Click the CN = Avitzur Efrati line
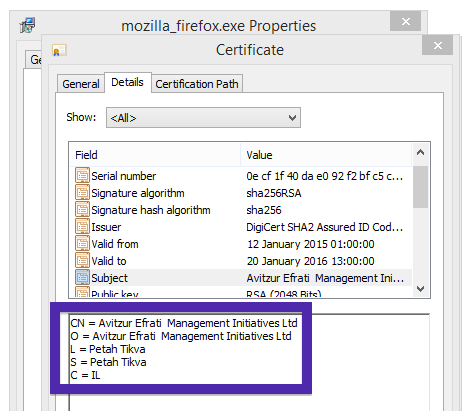This screenshot has height=411, width=474. [184, 323]
